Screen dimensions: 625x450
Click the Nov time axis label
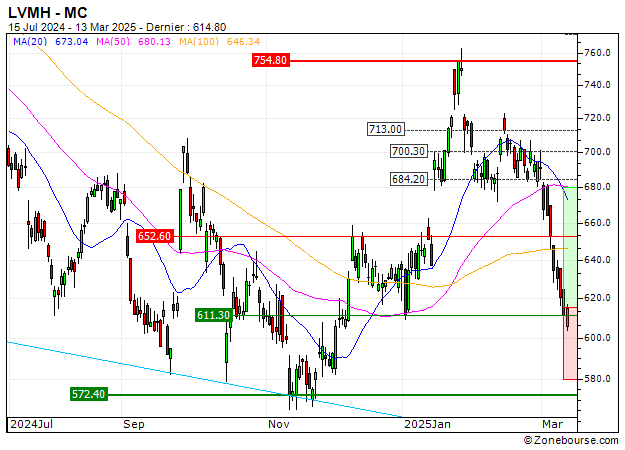coord(279,424)
